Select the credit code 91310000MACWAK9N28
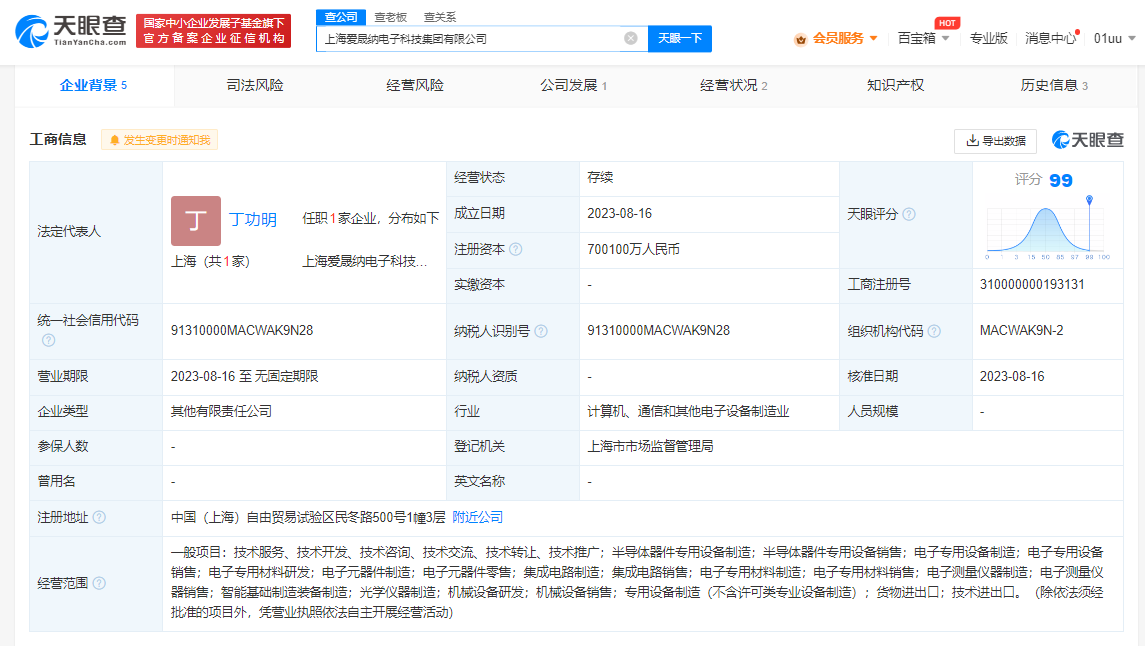 242,331
